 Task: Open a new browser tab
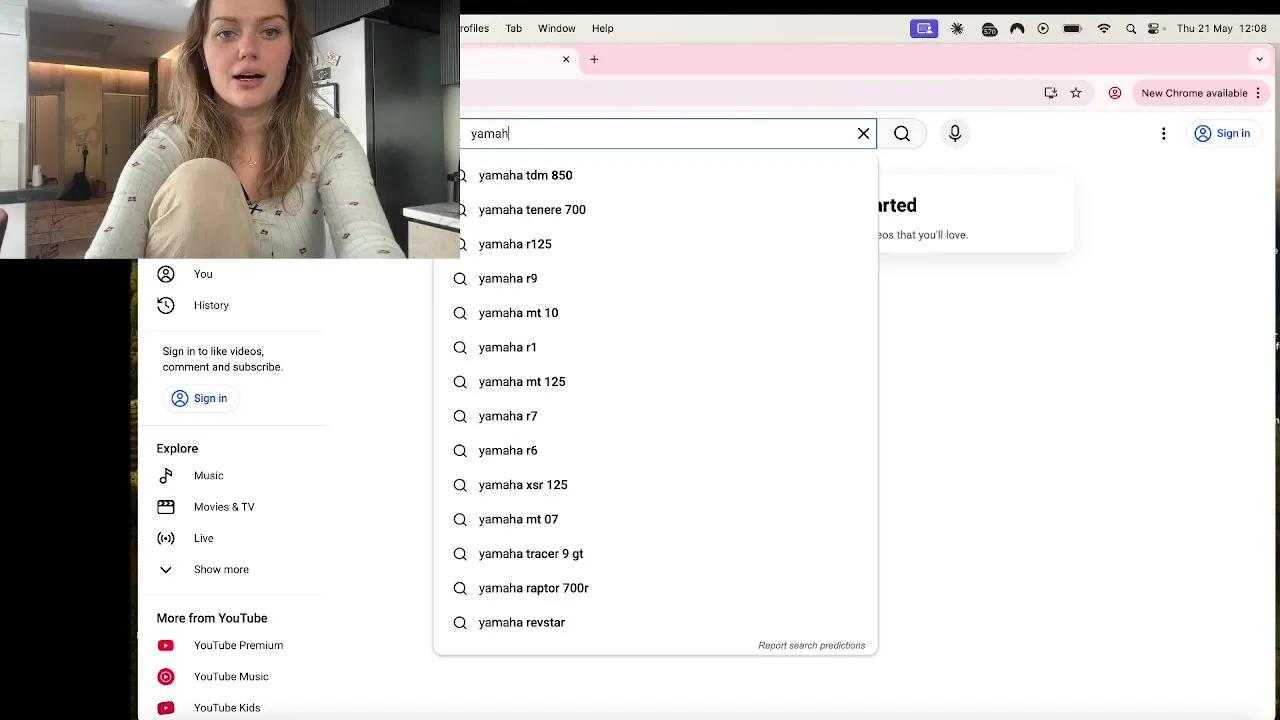tap(594, 59)
